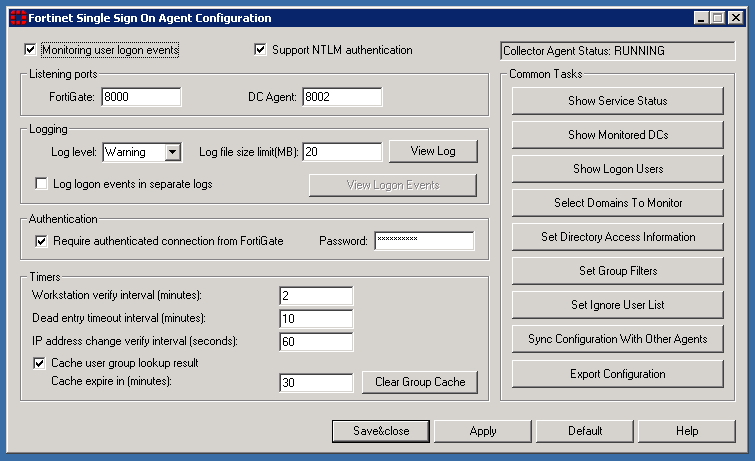Viewport: 755px width, 461px height.
Task: Click Clear Group Cache button
Action: [420, 382]
